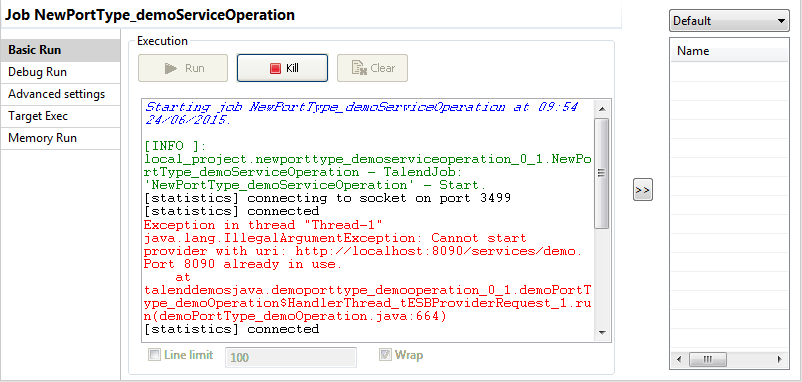Open Advanced settings tab
Image resolution: width=802 pixels, height=382 pixels.
[x=60, y=94]
